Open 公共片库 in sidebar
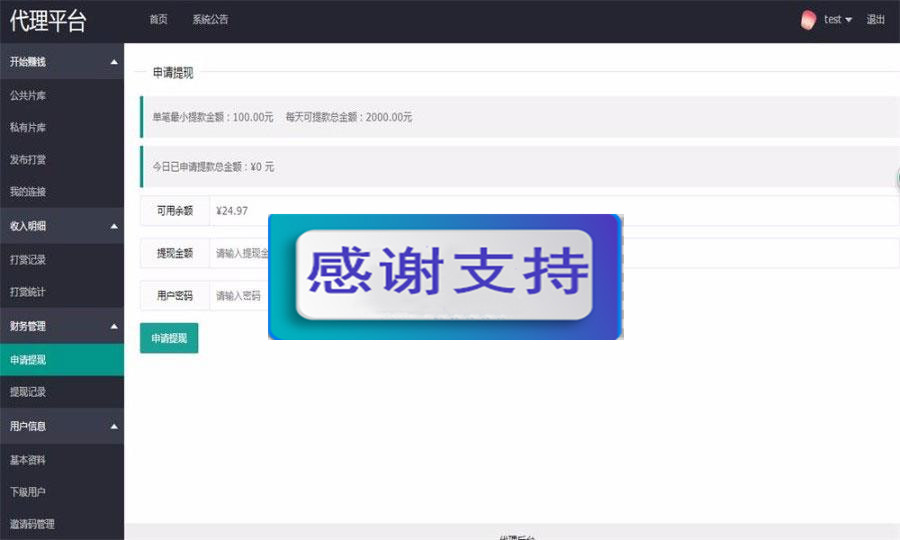 [x=62, y=95]
